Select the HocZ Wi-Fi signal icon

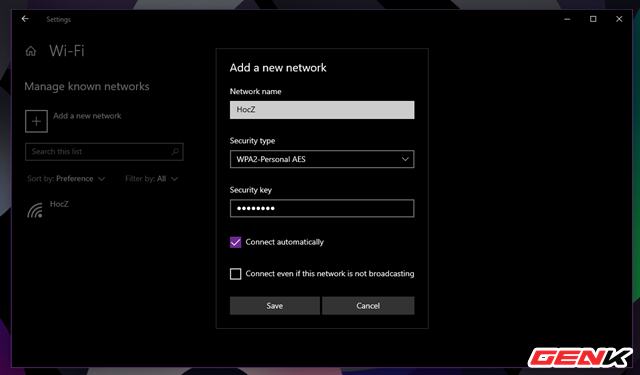click(x=35, y=210)
